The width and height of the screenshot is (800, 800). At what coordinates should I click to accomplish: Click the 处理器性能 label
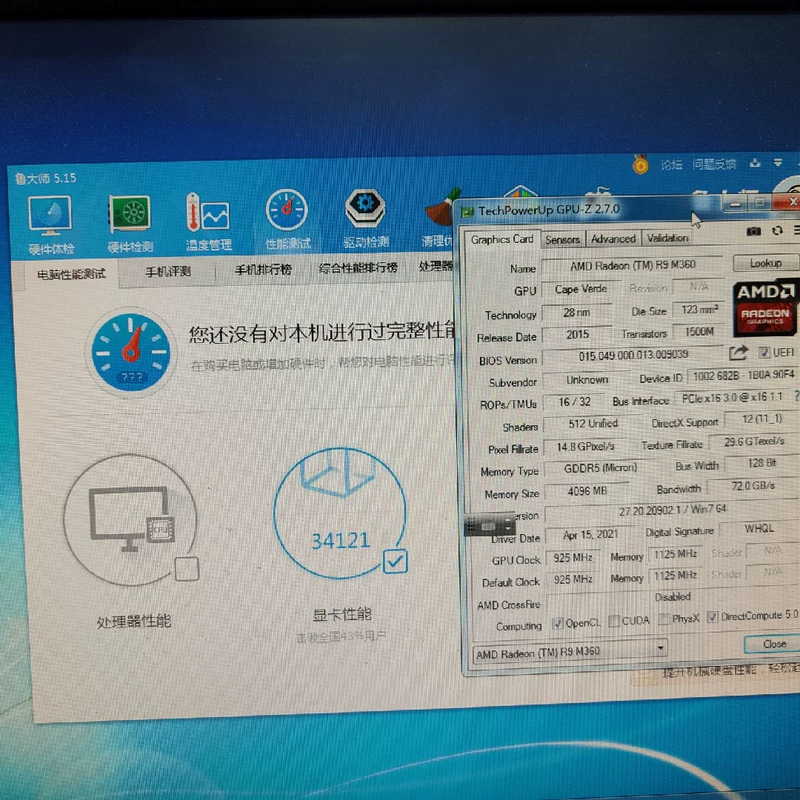(134, 621)
